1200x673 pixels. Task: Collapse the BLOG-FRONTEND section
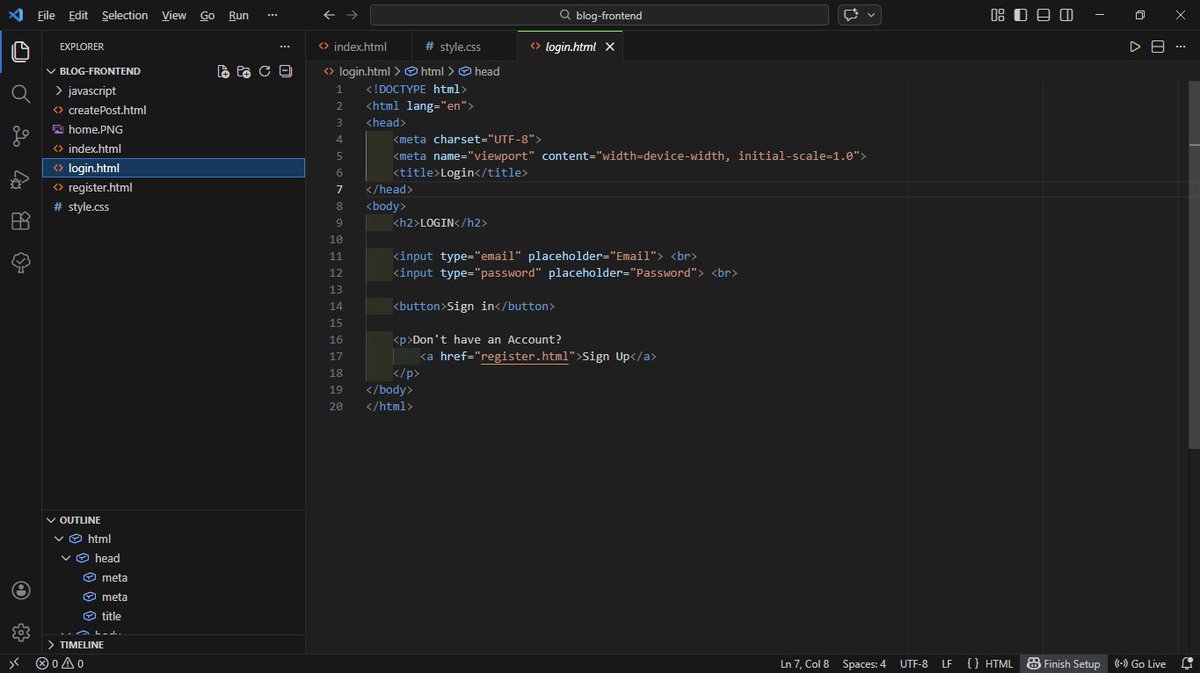[52, 71]
